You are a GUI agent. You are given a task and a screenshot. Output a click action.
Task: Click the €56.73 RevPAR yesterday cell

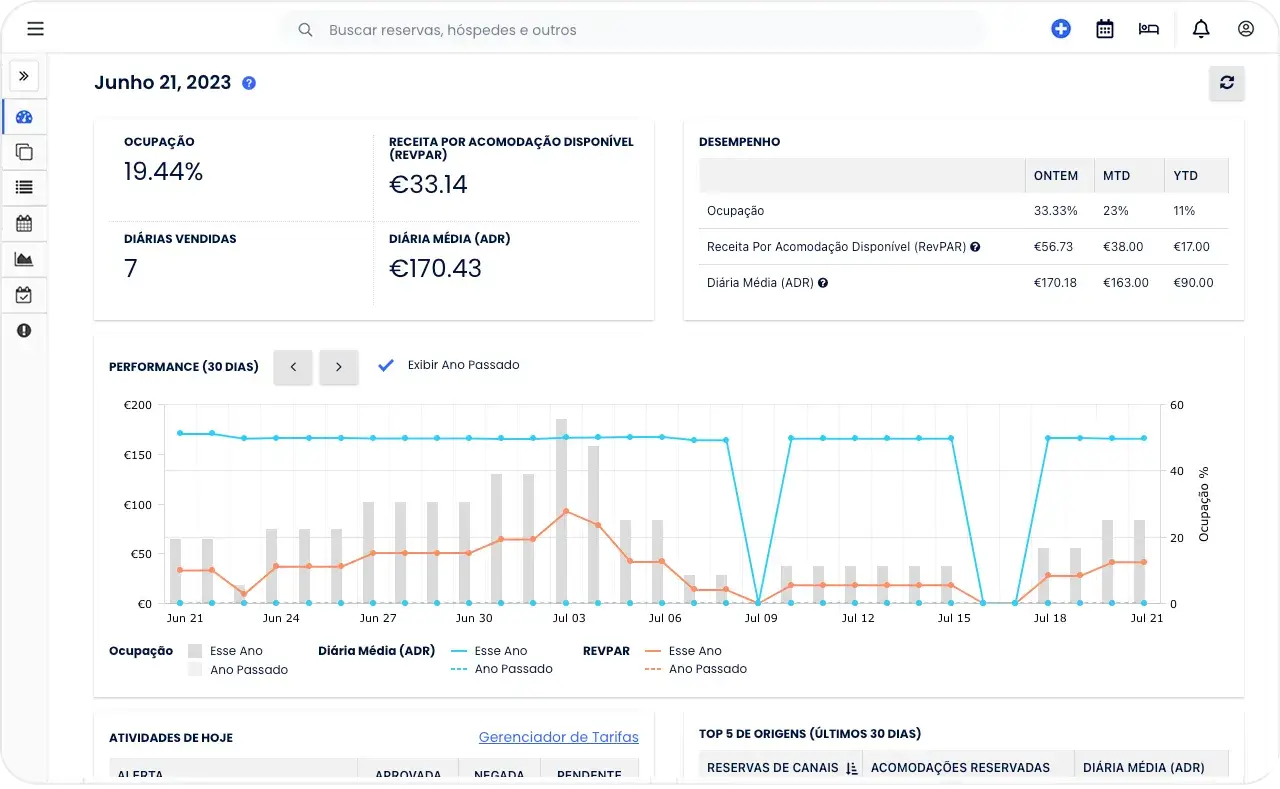coord(1054,247)
